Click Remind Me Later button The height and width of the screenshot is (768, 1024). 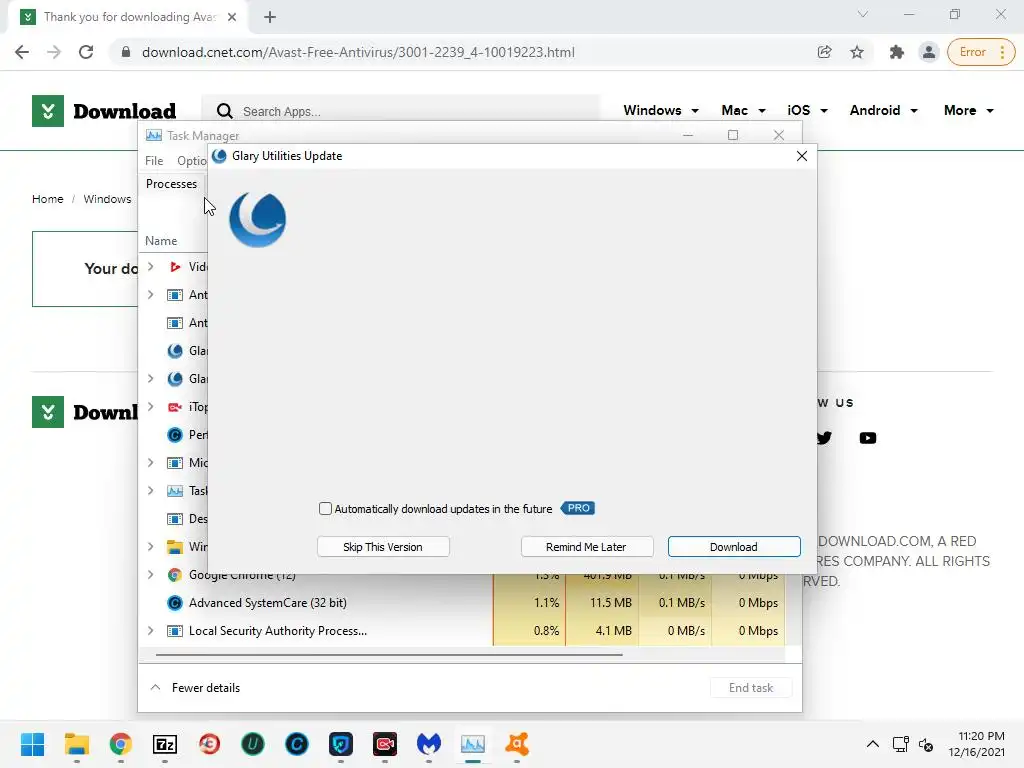(x=586, y=547)
